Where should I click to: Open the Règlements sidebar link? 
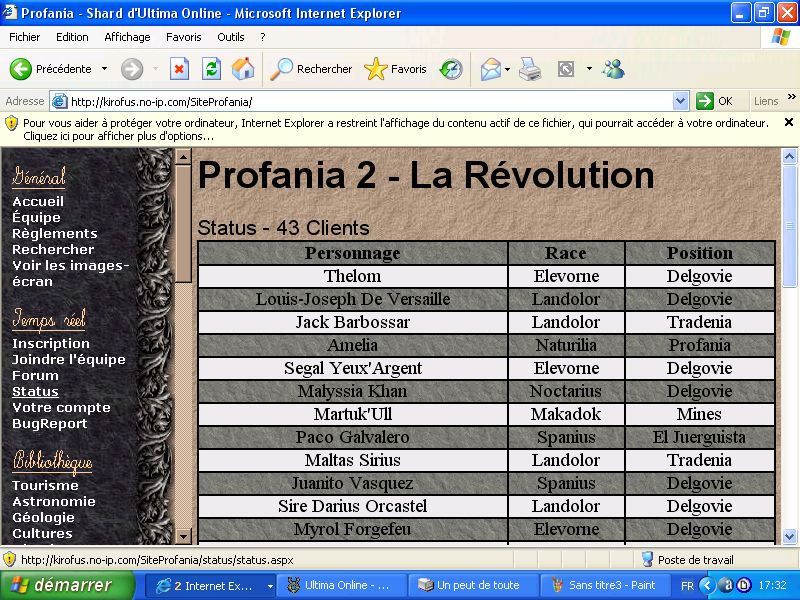click(55, 233)
